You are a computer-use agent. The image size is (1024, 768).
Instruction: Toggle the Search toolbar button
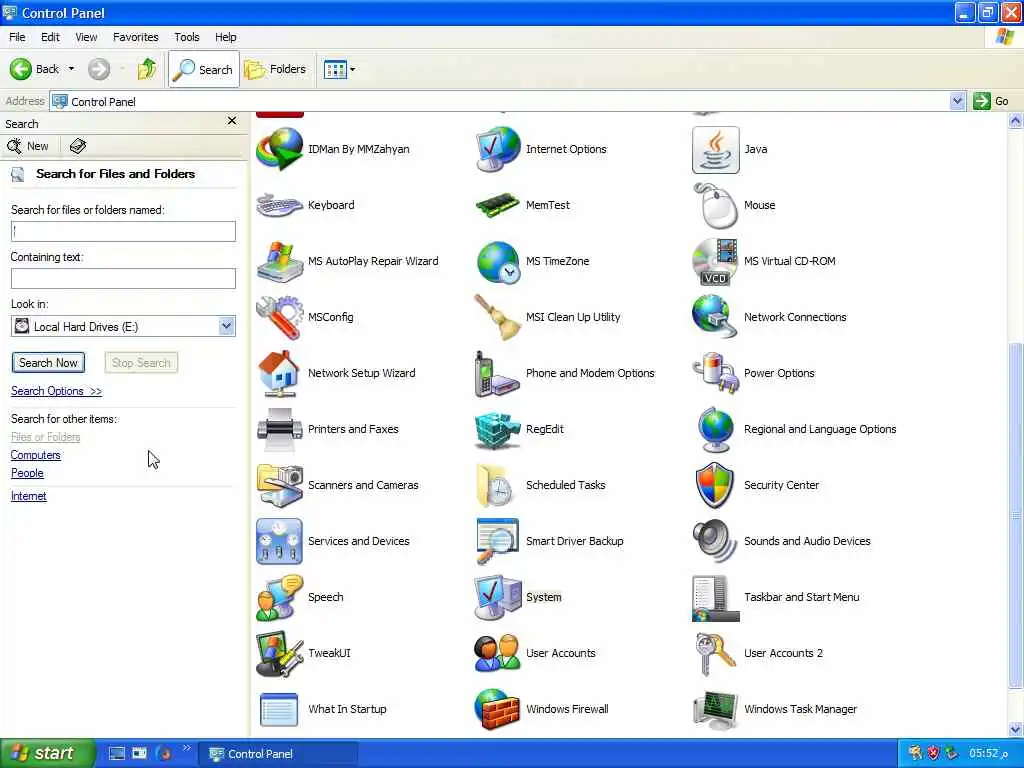click(204, 69)
